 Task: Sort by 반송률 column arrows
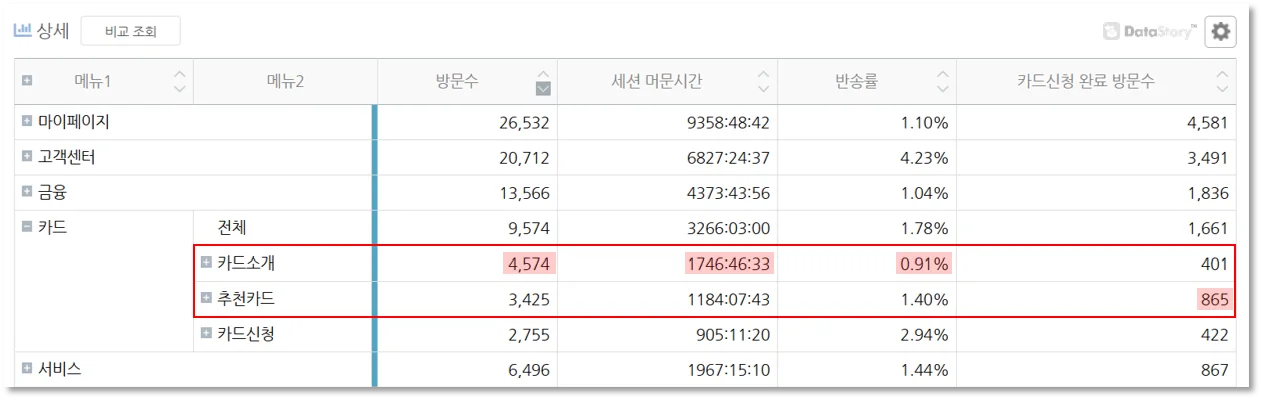coord(942,81)
